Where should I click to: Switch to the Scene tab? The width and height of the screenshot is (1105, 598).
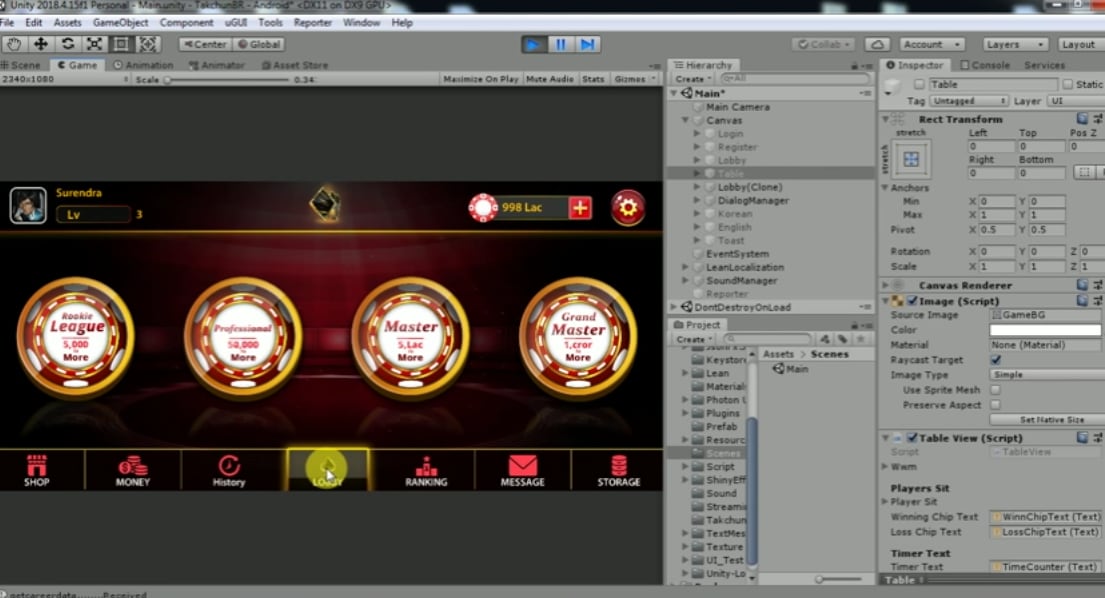pyautogui.click(x=21, y=65)
